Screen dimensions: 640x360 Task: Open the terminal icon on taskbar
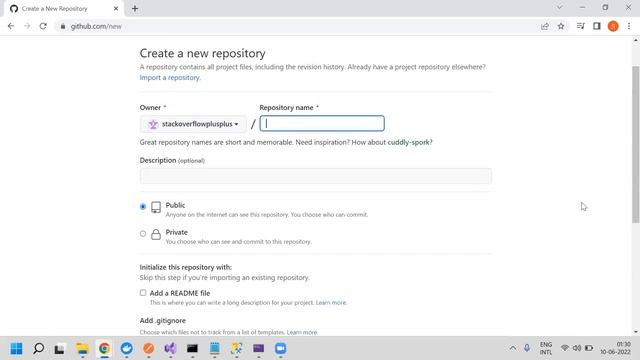pos(192,349)
